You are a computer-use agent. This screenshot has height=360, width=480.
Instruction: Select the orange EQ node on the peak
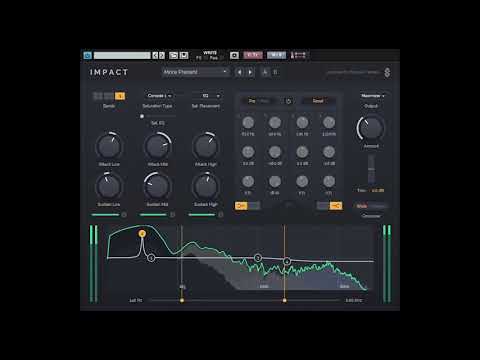tap(142, 234)
